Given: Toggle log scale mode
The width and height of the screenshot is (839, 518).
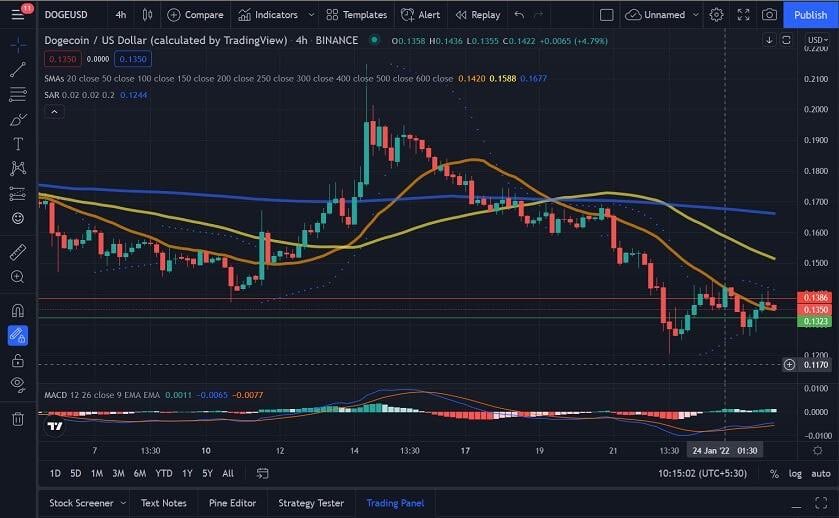Looking at the screenshot, I should pyautogui.click(x=795, y=474).
